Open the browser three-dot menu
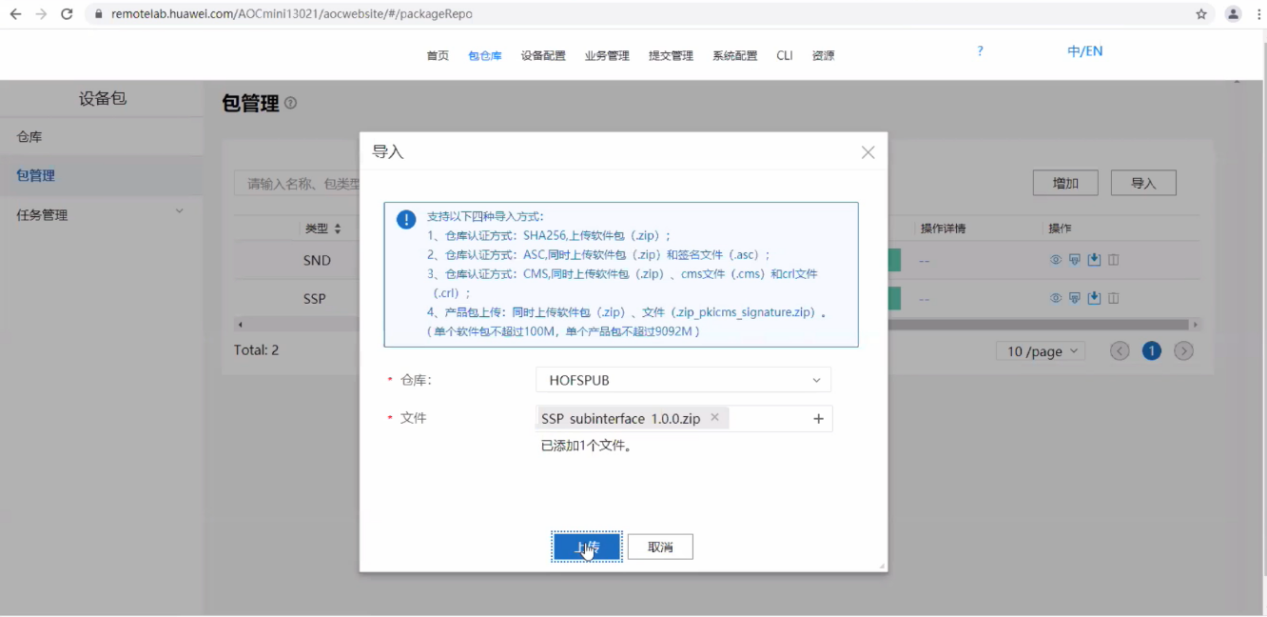The height and width of the screenshot is (617, 1267). pos(1258,14)
